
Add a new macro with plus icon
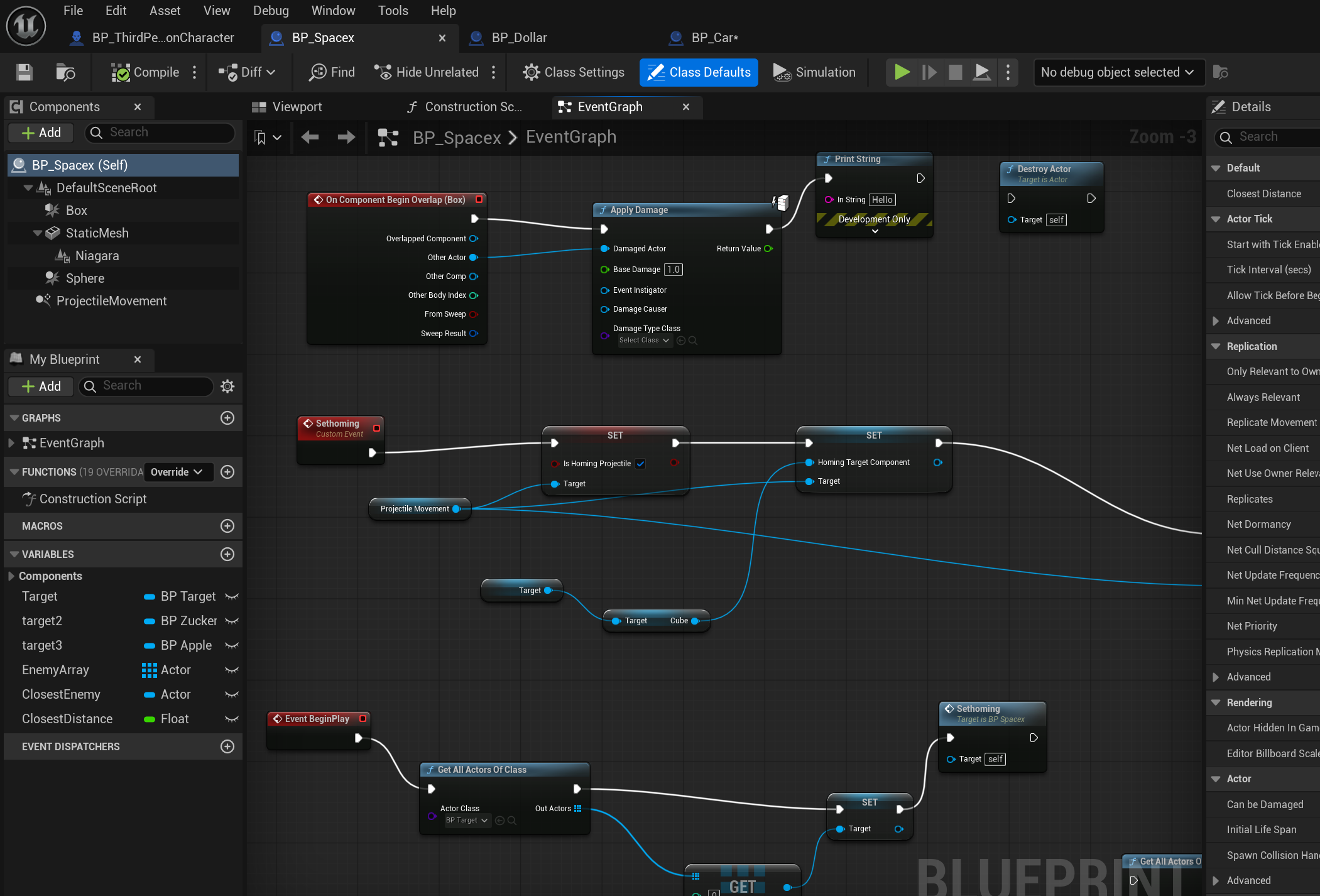point(227,526)
